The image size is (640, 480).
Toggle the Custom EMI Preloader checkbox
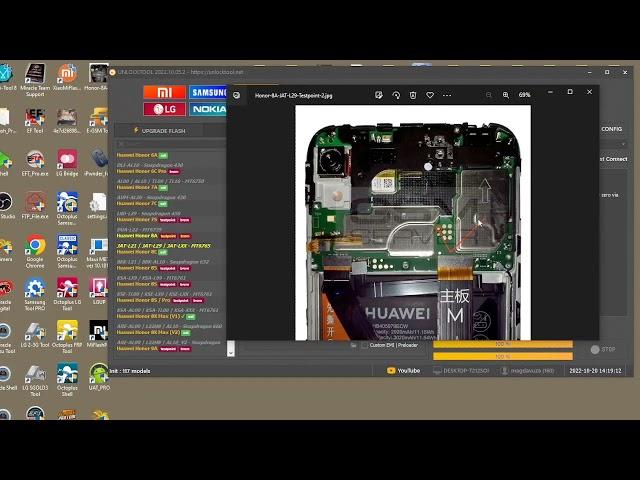point(365,345)
